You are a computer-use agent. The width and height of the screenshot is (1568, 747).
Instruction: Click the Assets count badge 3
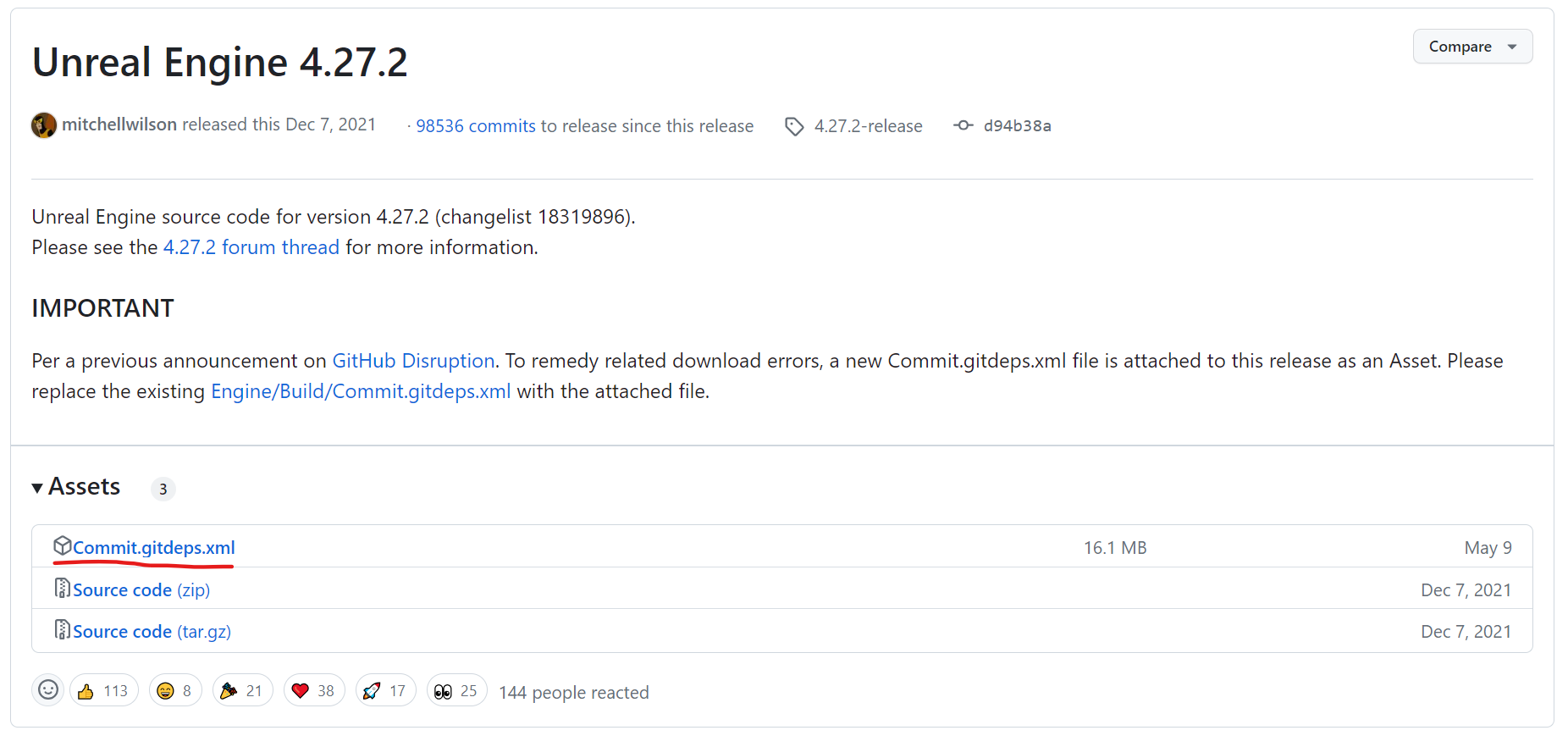pyautogui.click(x=163, y=490)
